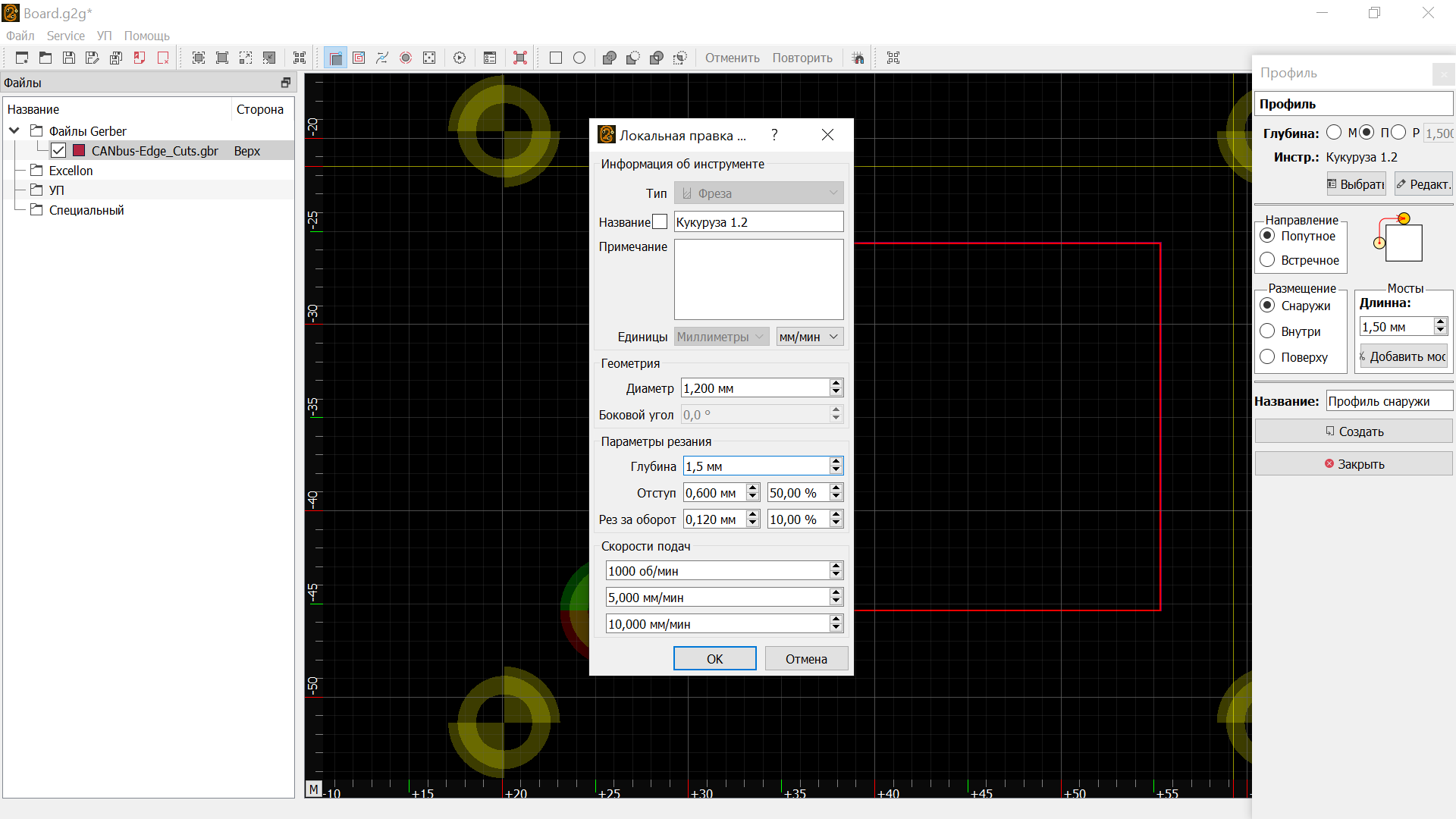Open the мм/мин units dropdown
Image resolution: width=1456 pixels, height=819 pixels.
coord(809,337)
